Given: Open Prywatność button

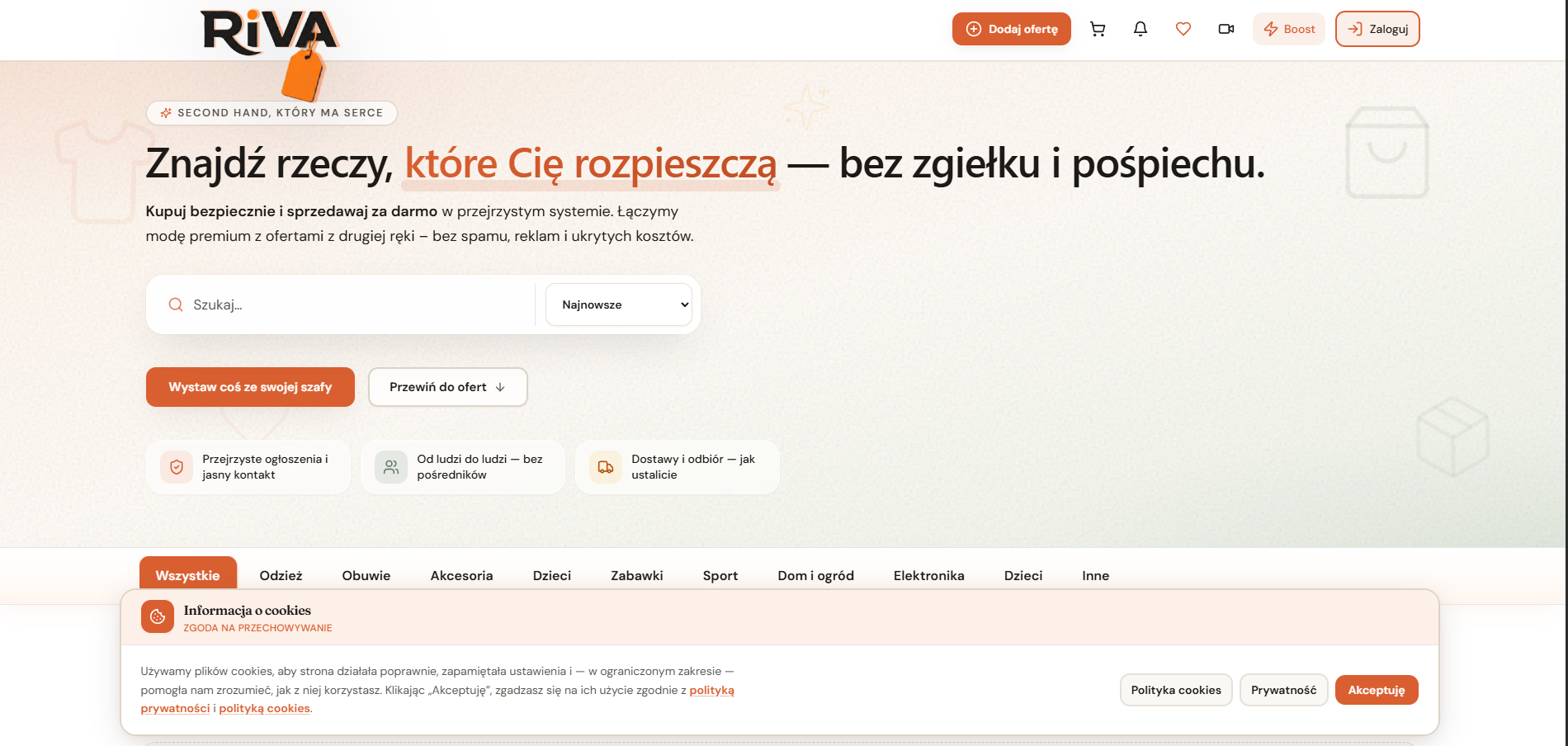Looking at the screenshot, I should click(1284, 690).
